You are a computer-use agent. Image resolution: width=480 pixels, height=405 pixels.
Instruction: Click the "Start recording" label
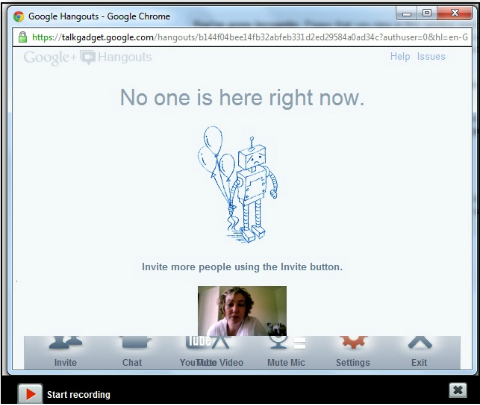(x=79, y=395)
